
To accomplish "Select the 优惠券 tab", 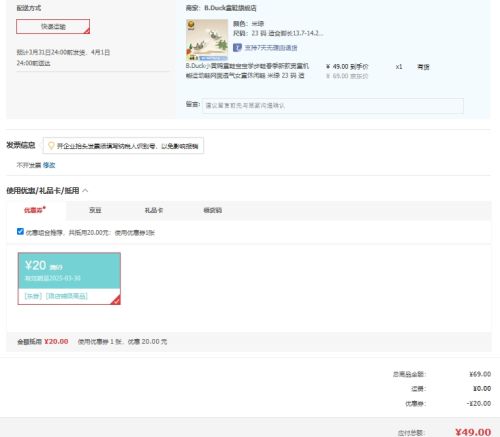I will (35, 210).
